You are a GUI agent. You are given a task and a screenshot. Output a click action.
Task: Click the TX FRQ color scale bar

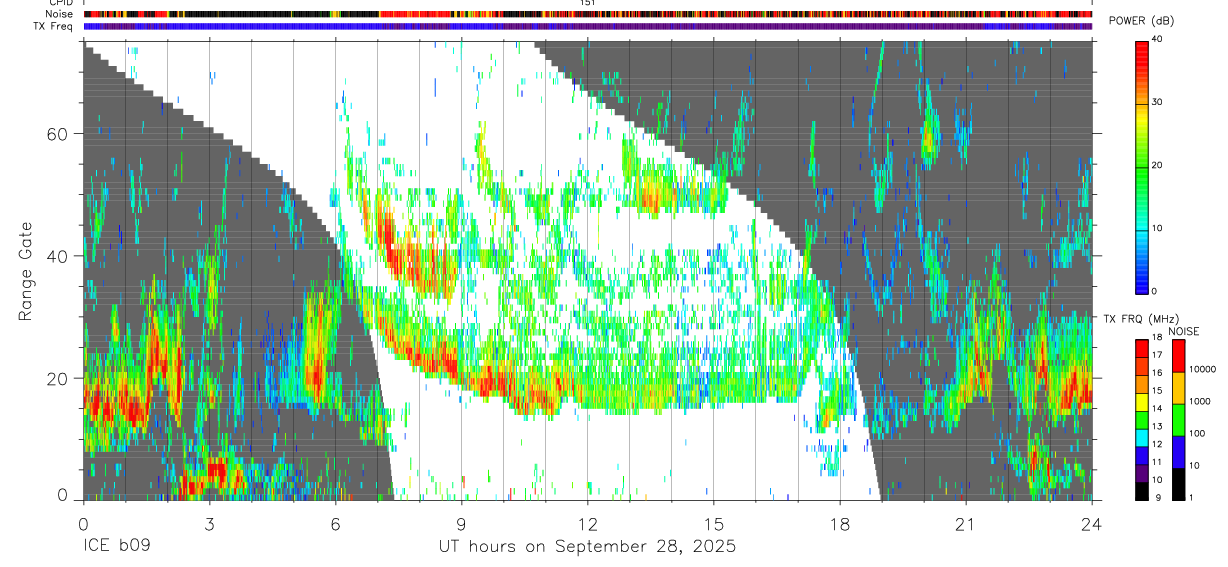coord(1142,420)
